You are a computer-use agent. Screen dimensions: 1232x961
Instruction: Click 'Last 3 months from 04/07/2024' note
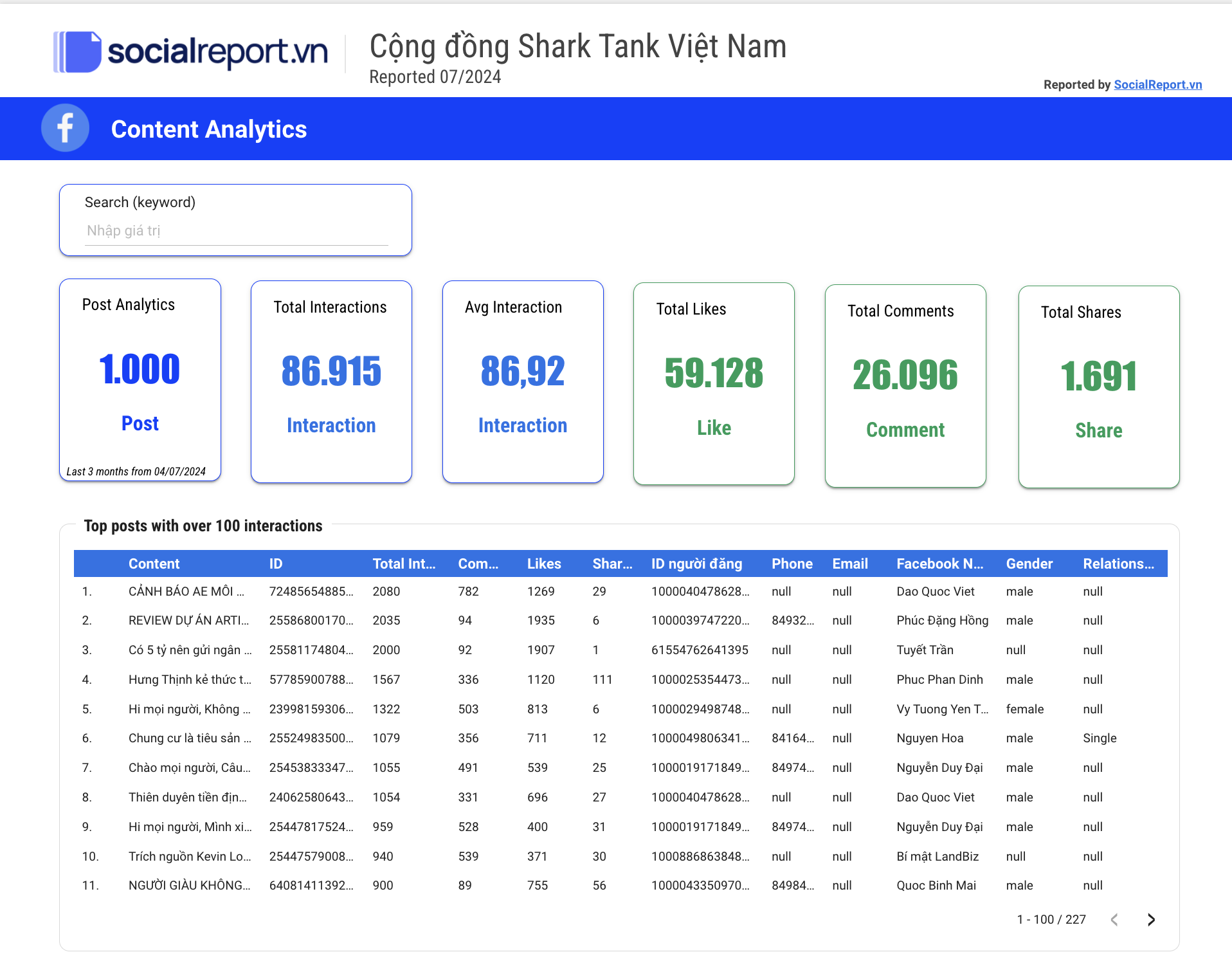[x=136, y=471]
